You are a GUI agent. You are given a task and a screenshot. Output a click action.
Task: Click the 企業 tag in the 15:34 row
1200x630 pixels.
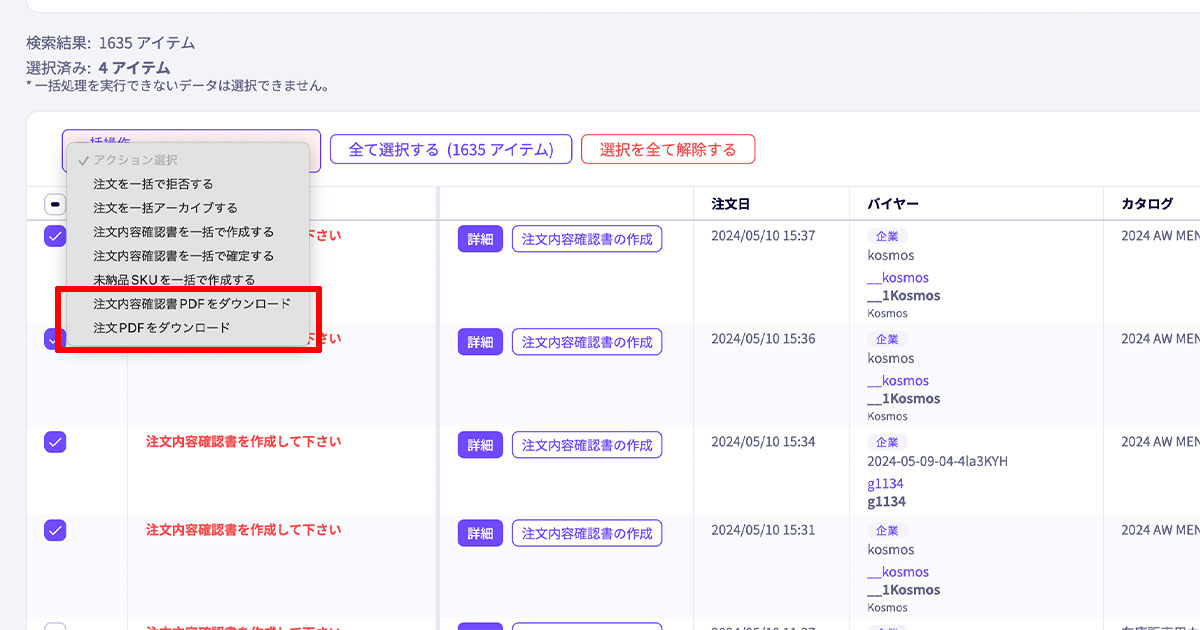887,442
